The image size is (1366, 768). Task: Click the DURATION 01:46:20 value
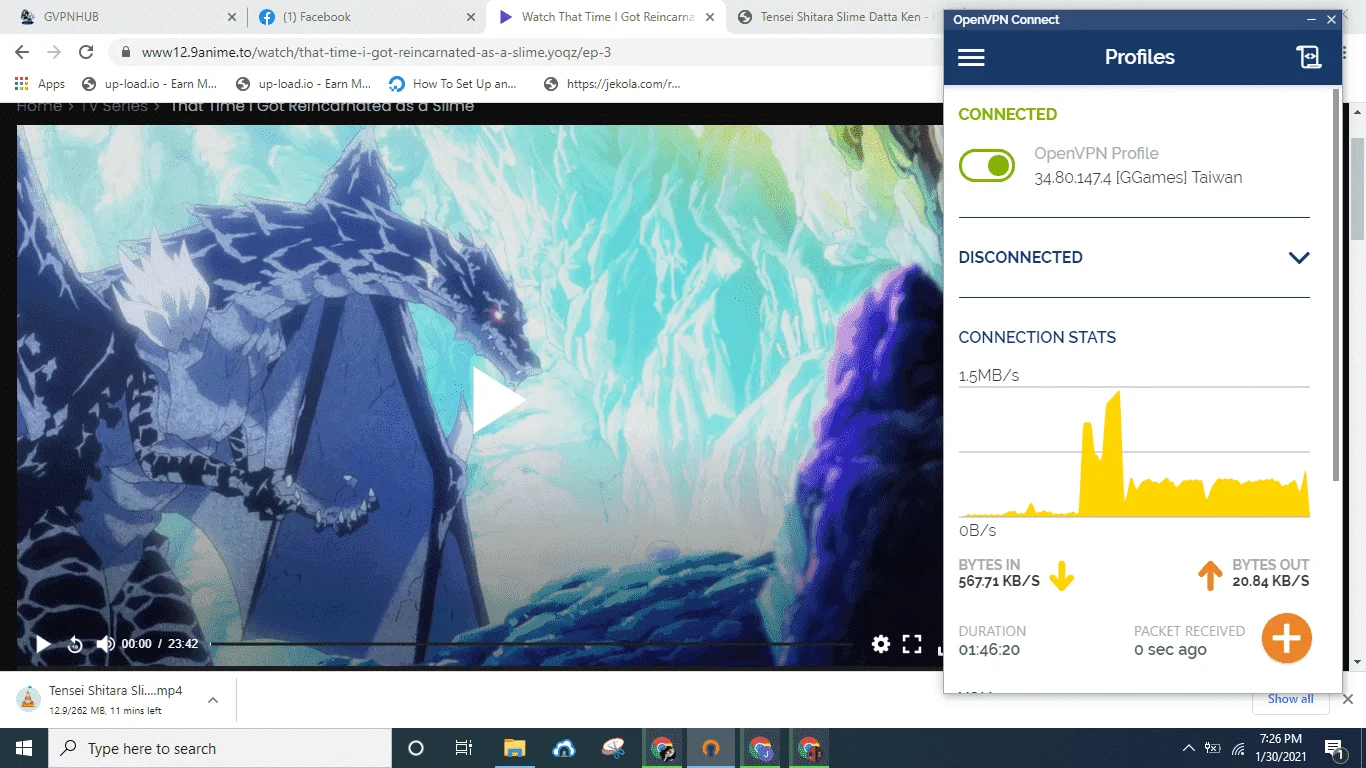(x=989, y=650)
